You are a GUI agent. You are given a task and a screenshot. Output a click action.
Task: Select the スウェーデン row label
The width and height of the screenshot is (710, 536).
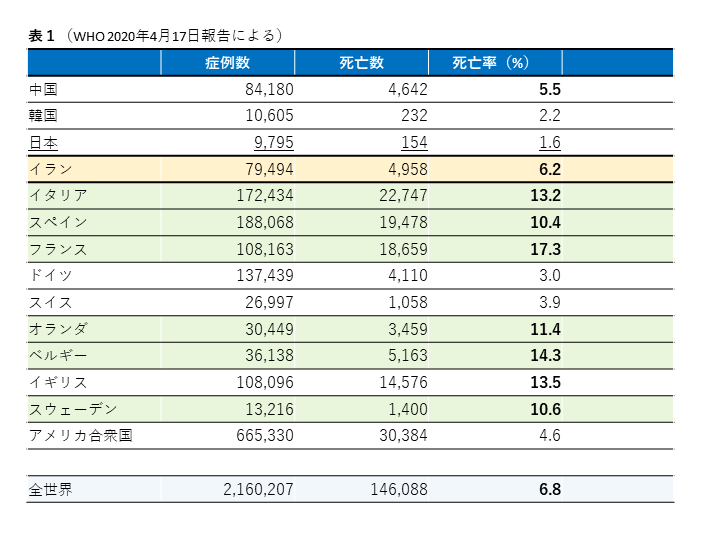[73, 408]
